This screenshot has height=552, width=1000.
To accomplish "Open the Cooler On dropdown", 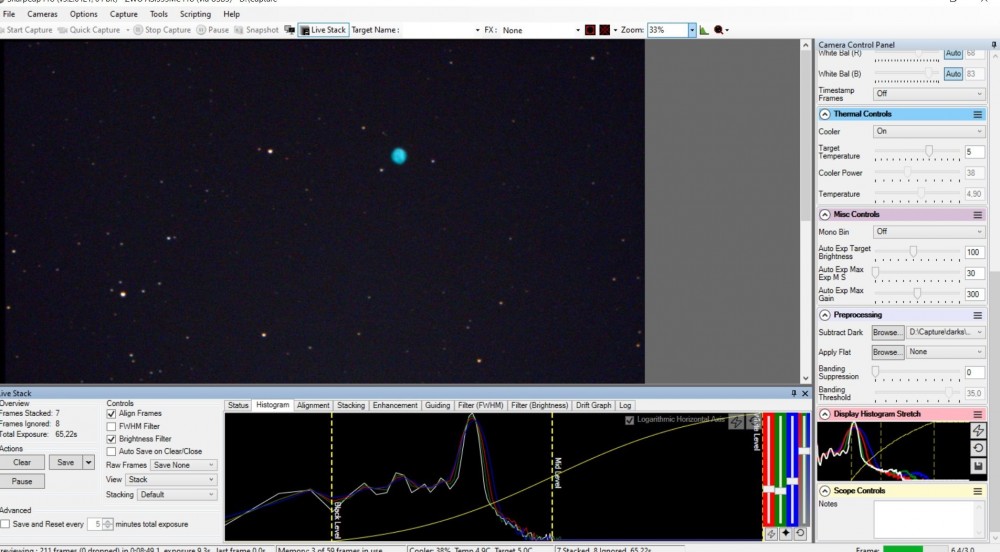I will coord(929,131).
